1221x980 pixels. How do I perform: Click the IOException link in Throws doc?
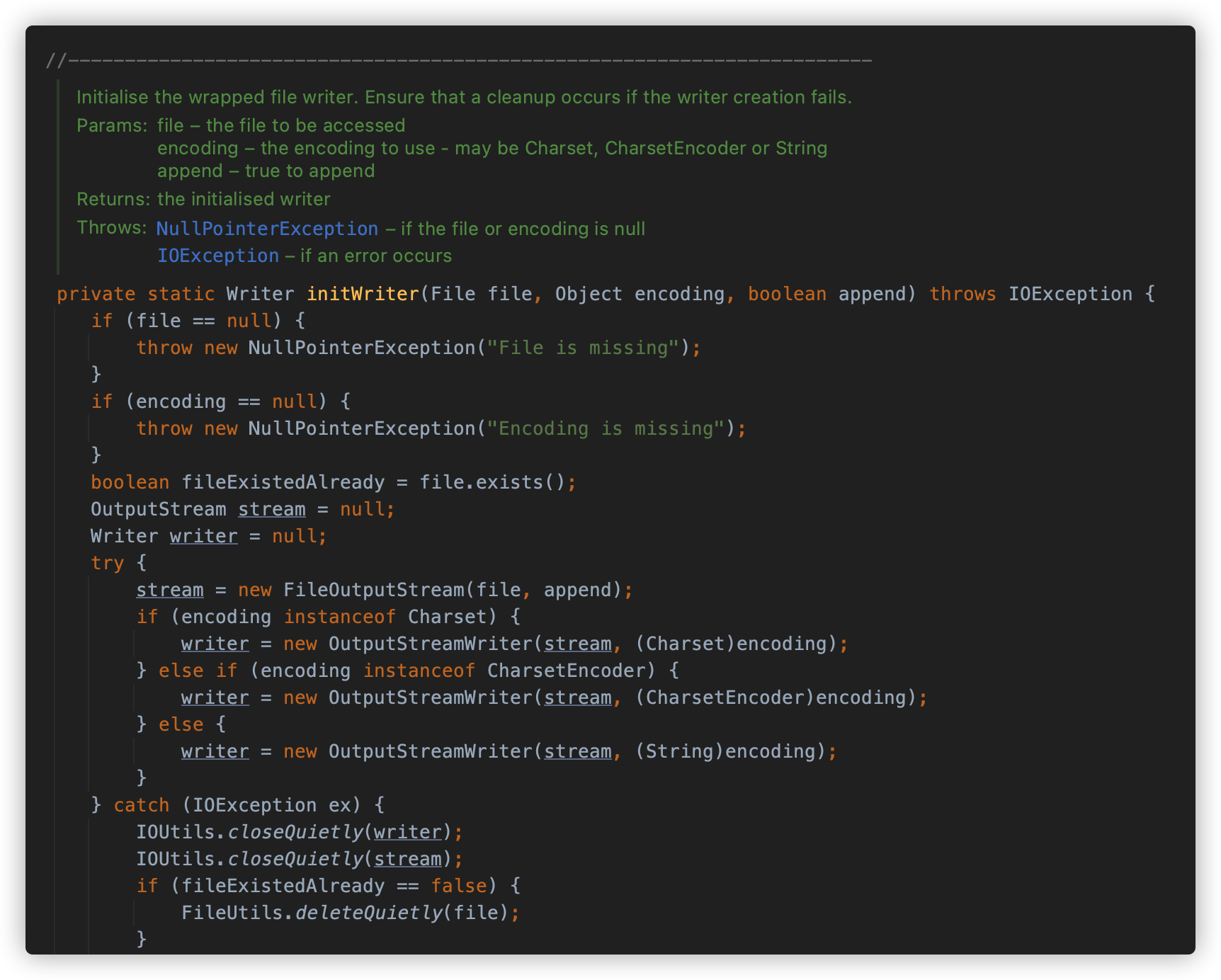coord(218,256)
